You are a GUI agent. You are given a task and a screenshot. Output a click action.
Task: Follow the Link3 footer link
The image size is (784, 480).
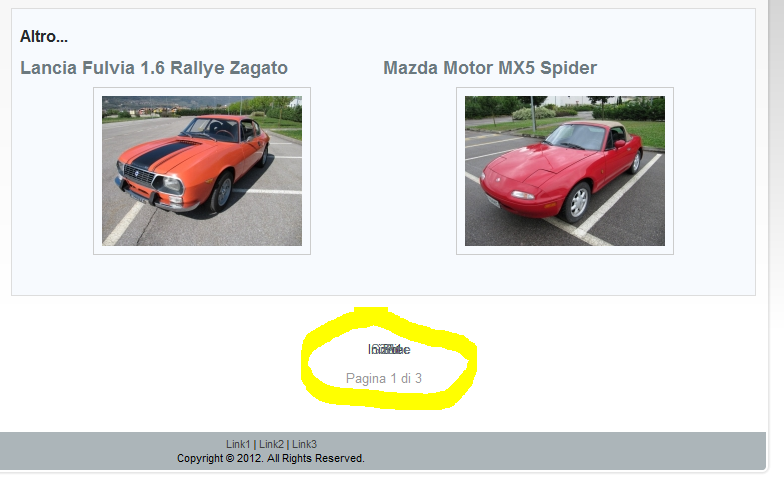[304, 444]
